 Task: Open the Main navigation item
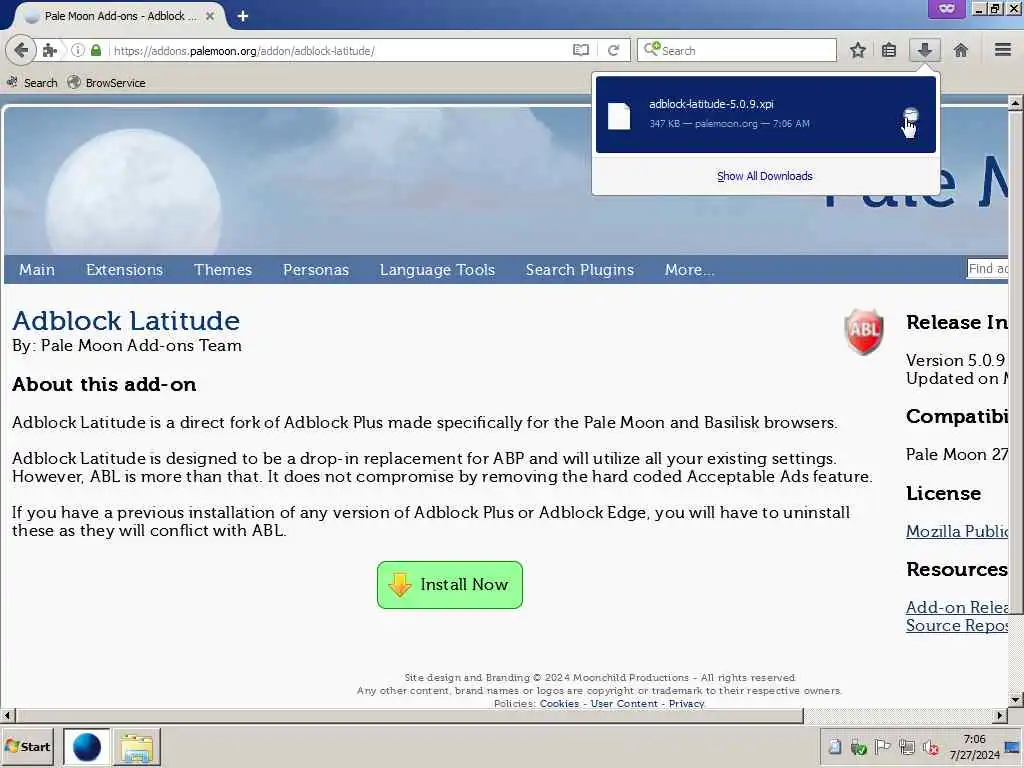[37, 270]
